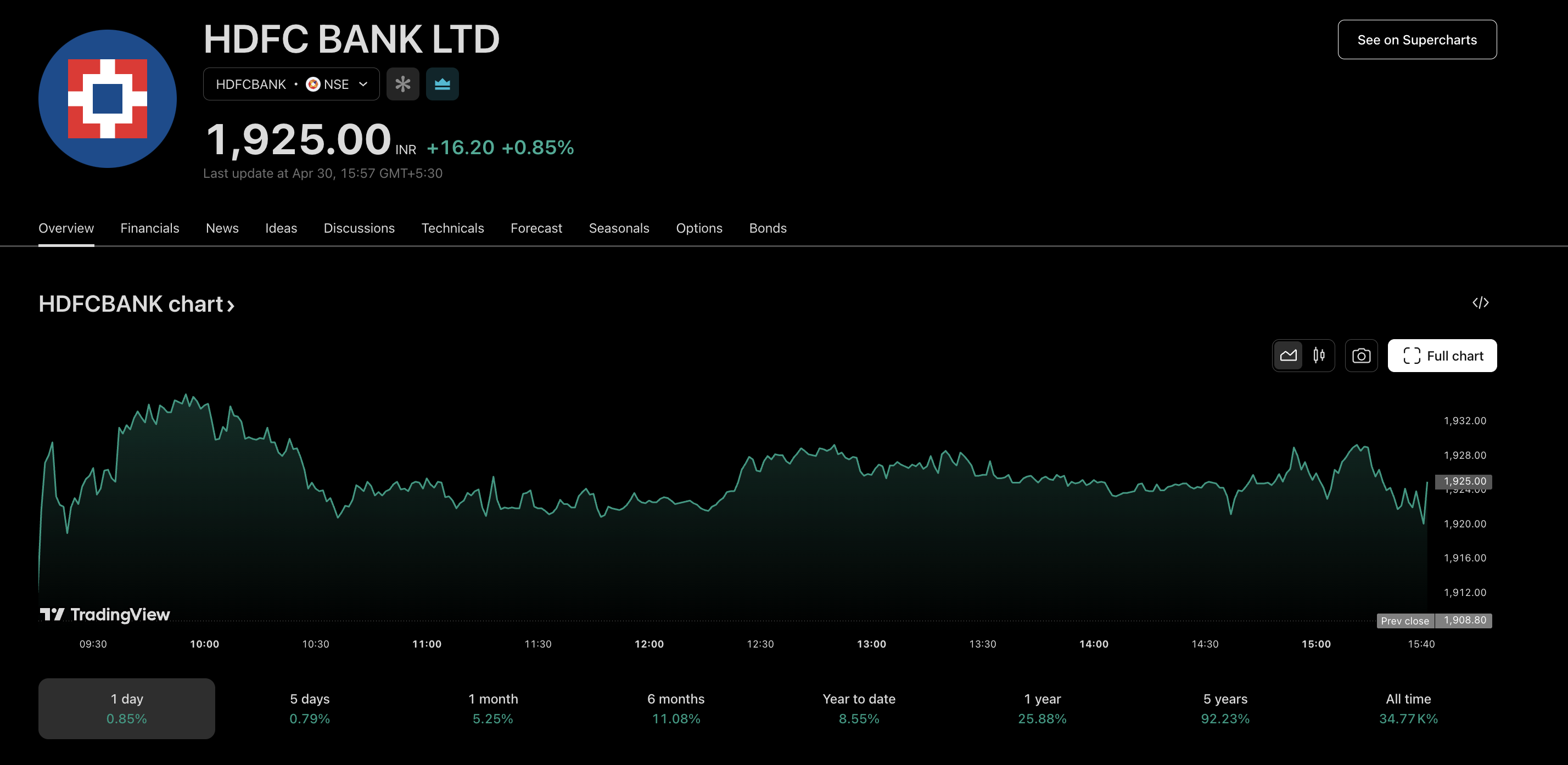Click the 1,920.00 price axis label
Viewport: 1568px width, 765px height.
click(x=1465, y=524)
